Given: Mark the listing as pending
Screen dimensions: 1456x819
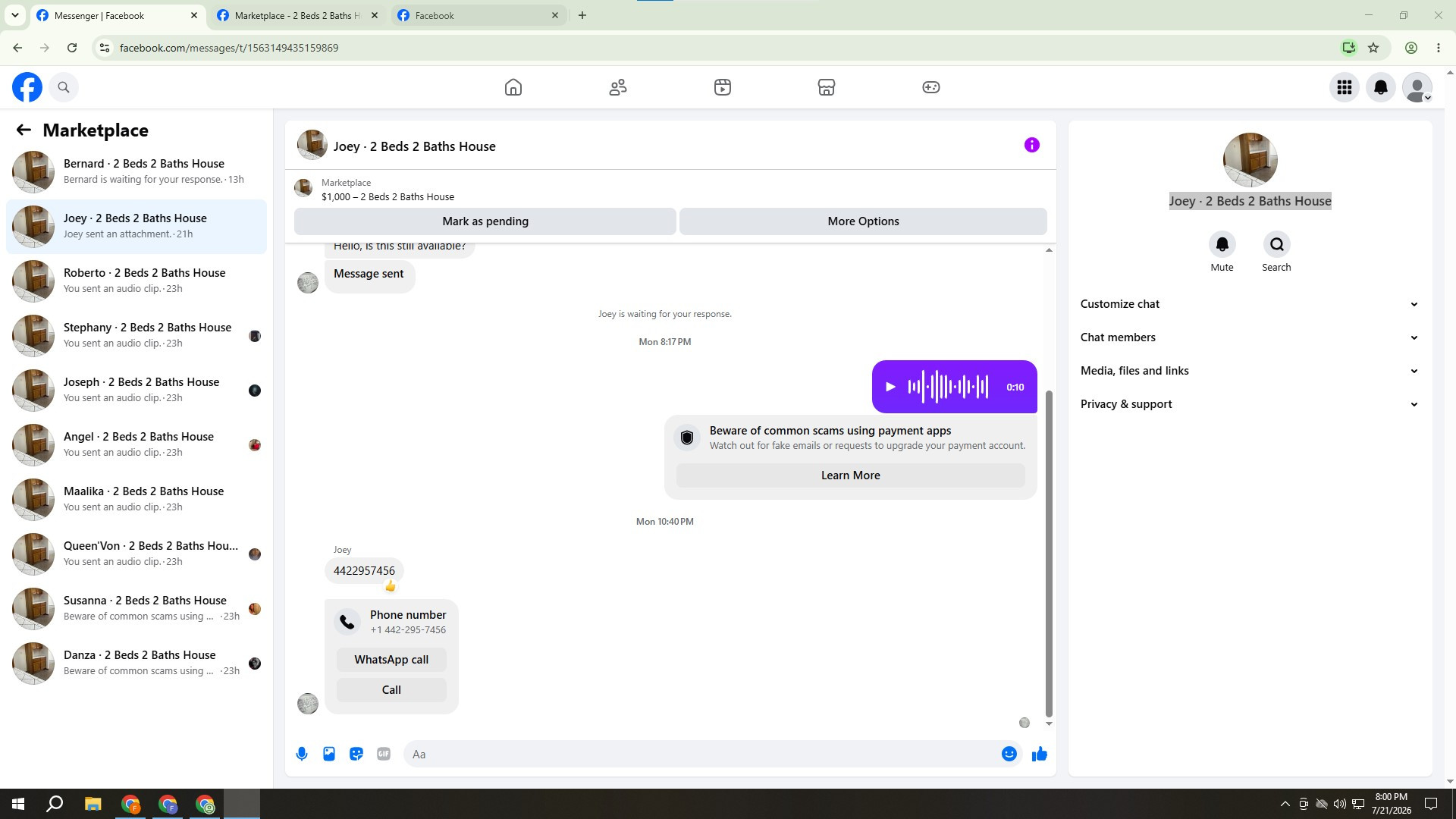Looking at the screenshot, I should tap(485, 221).
